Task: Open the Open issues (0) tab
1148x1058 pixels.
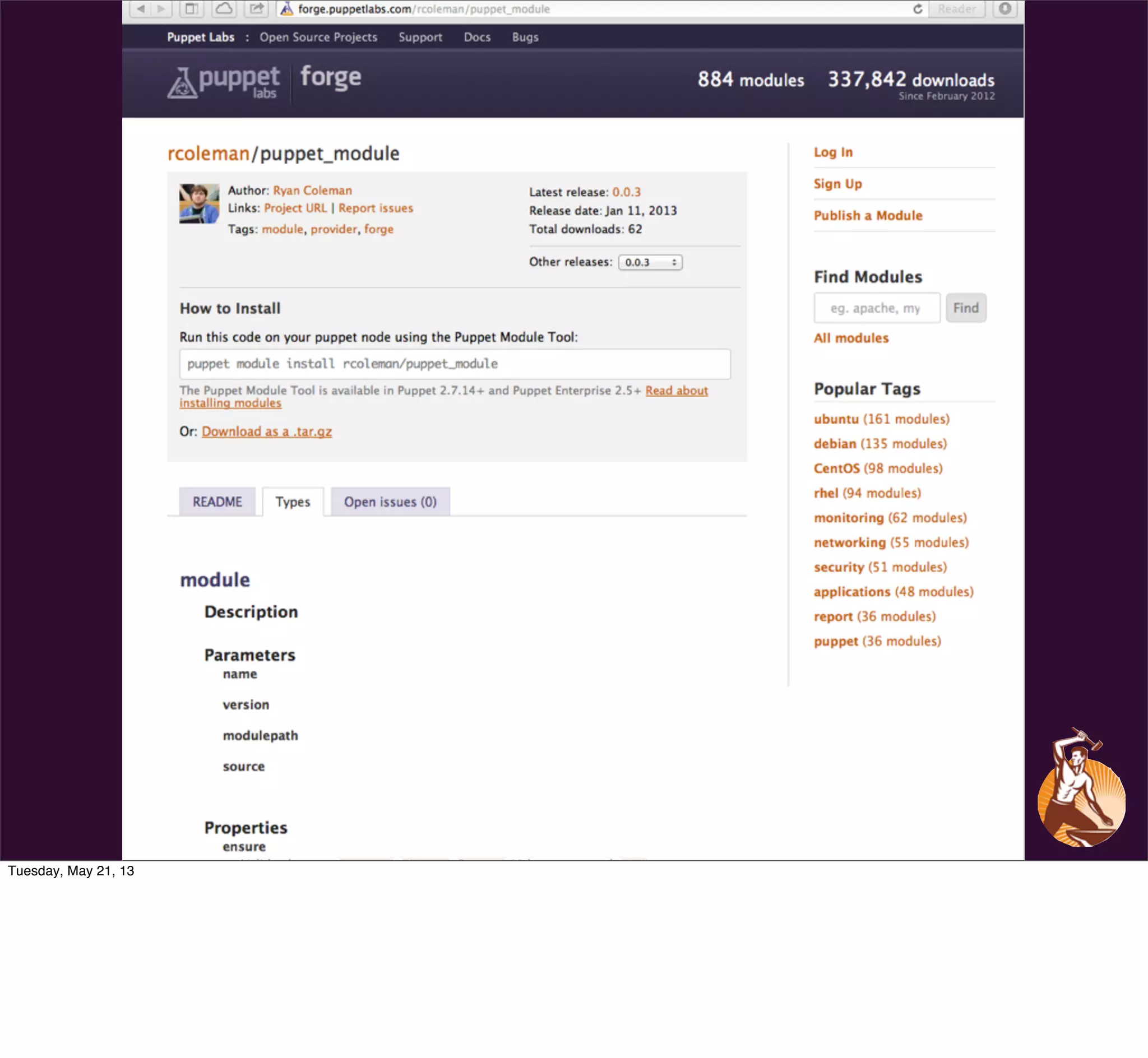Action: pos(390,502)
